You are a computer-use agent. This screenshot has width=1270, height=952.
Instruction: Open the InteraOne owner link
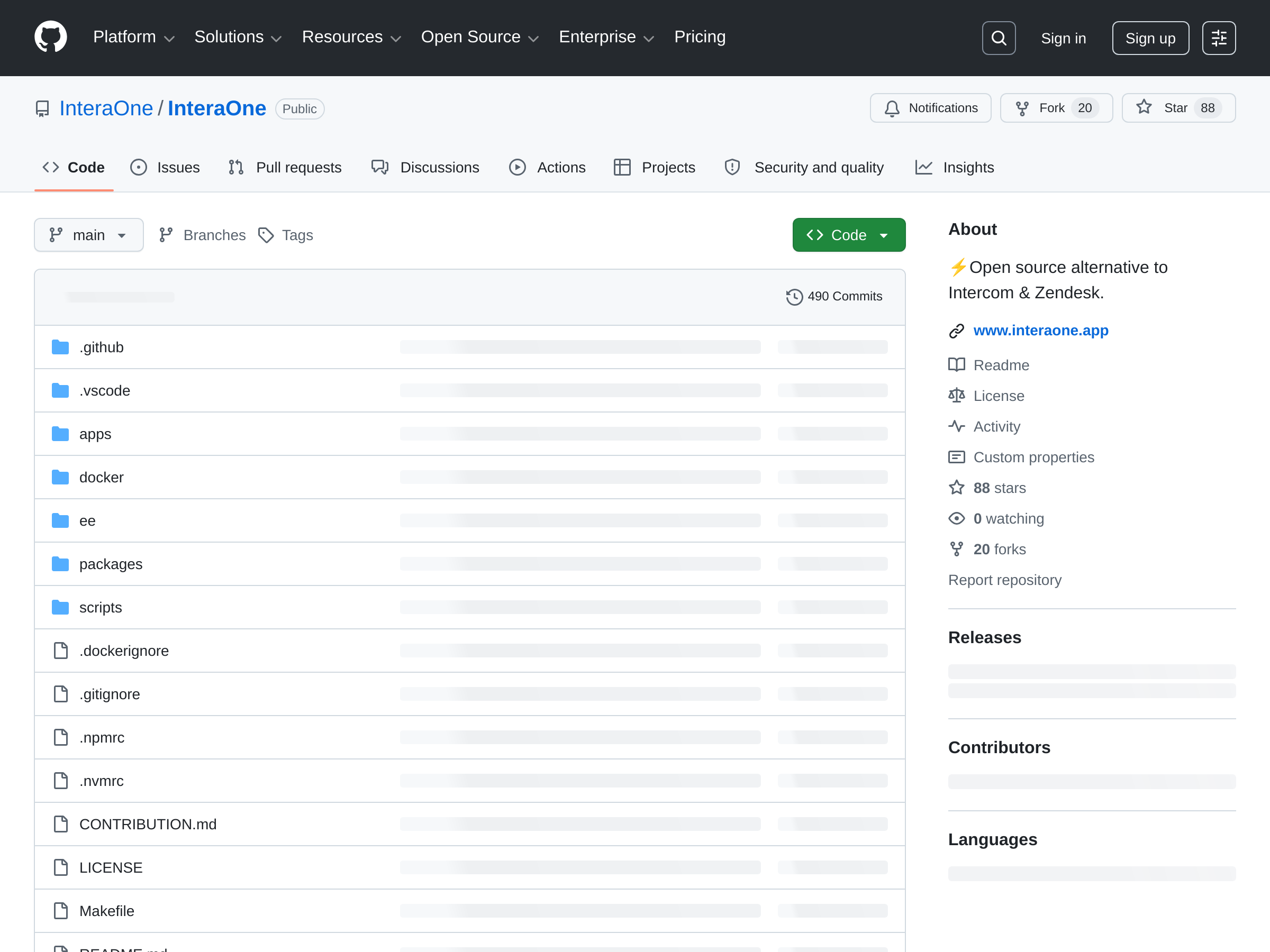106,108
